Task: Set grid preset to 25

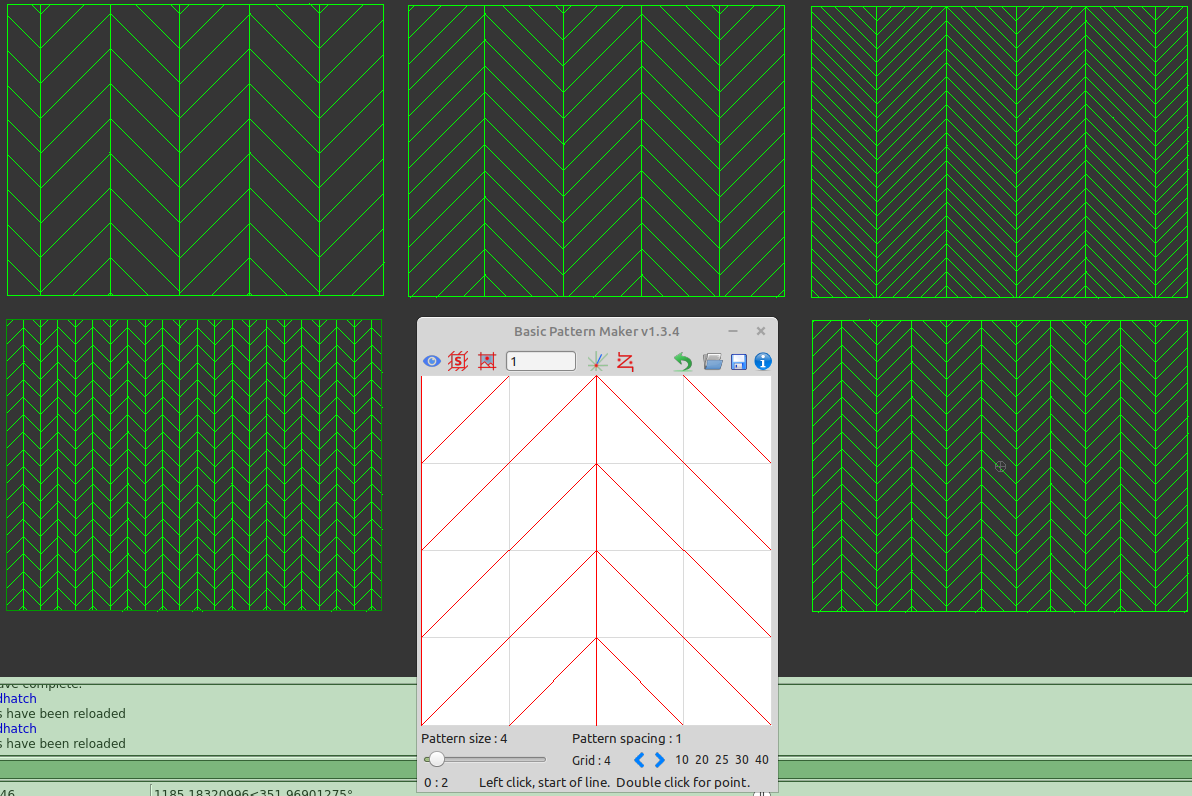Action: (722, 760)
